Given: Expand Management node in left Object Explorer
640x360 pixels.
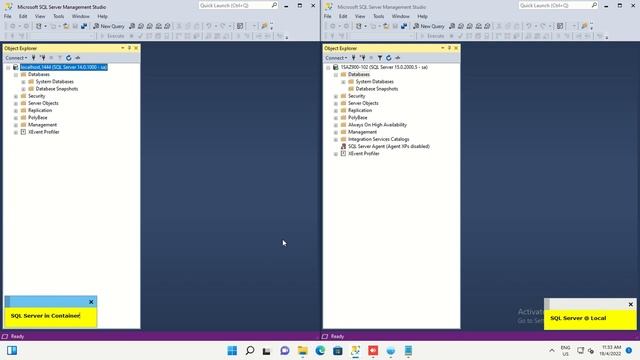Looking at the screenshot, I should [x=16, y=125].
